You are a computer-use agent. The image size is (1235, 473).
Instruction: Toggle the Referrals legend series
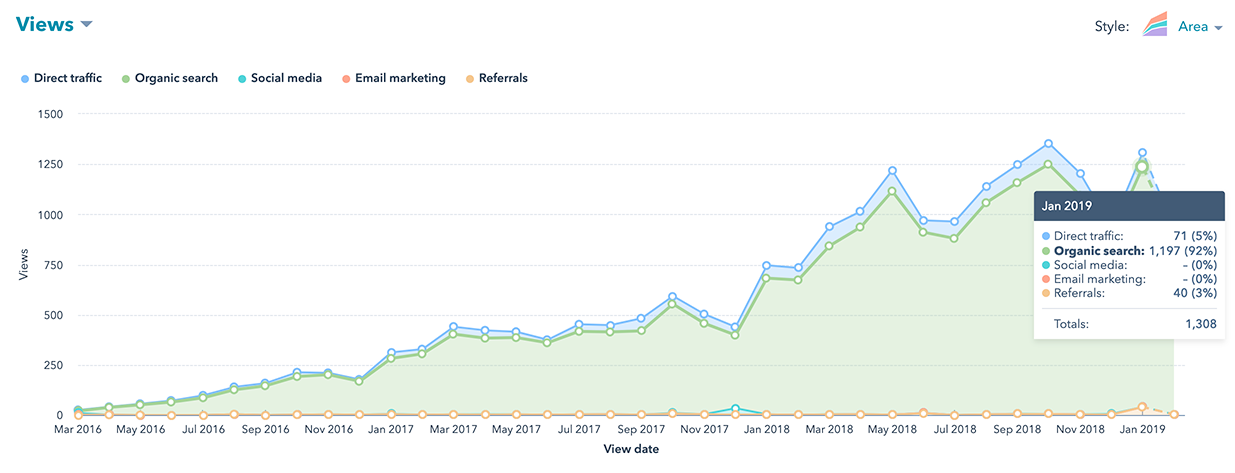496,78
